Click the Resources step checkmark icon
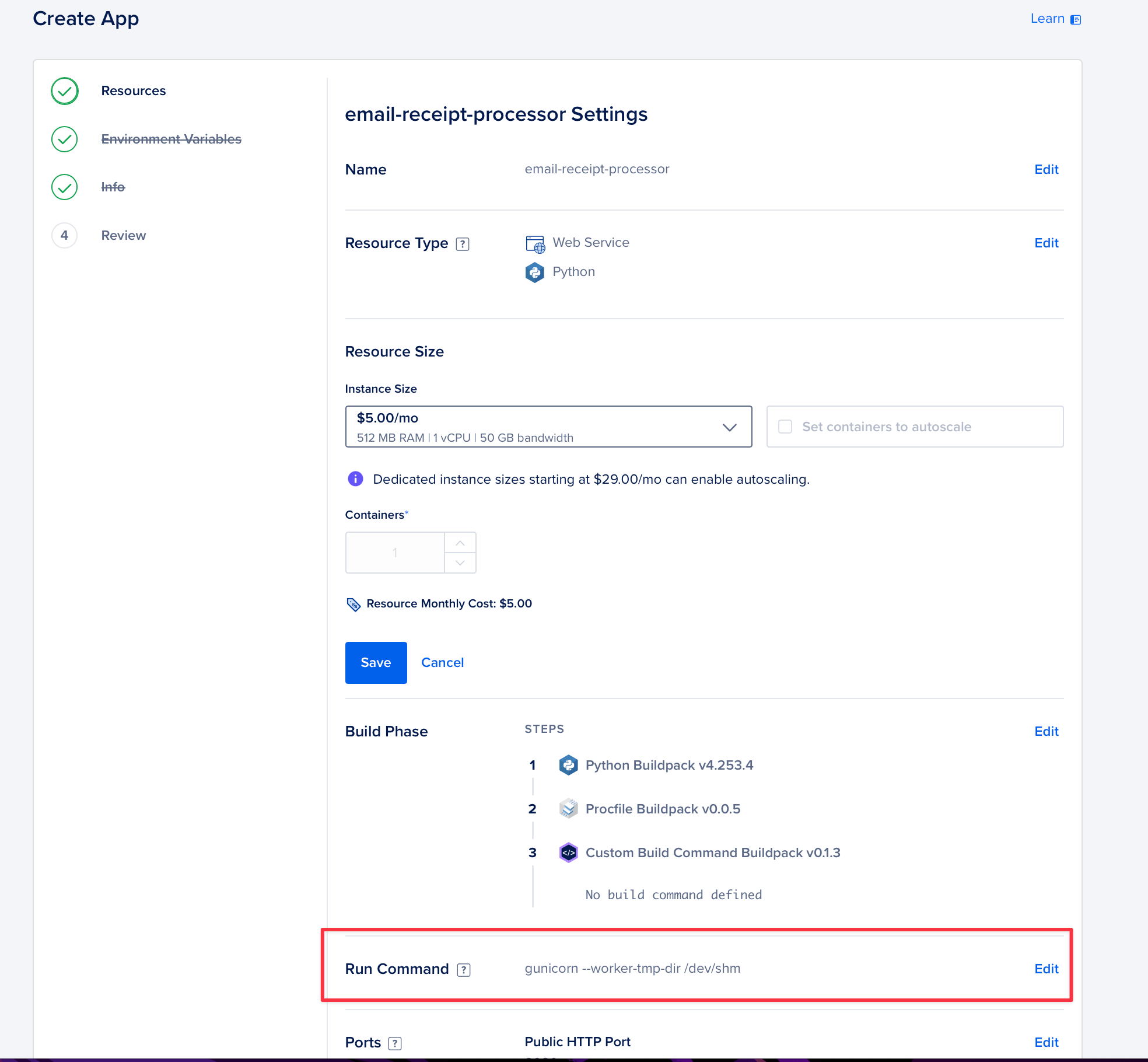Screen dimensions: 1148x1062 [65, 91]
